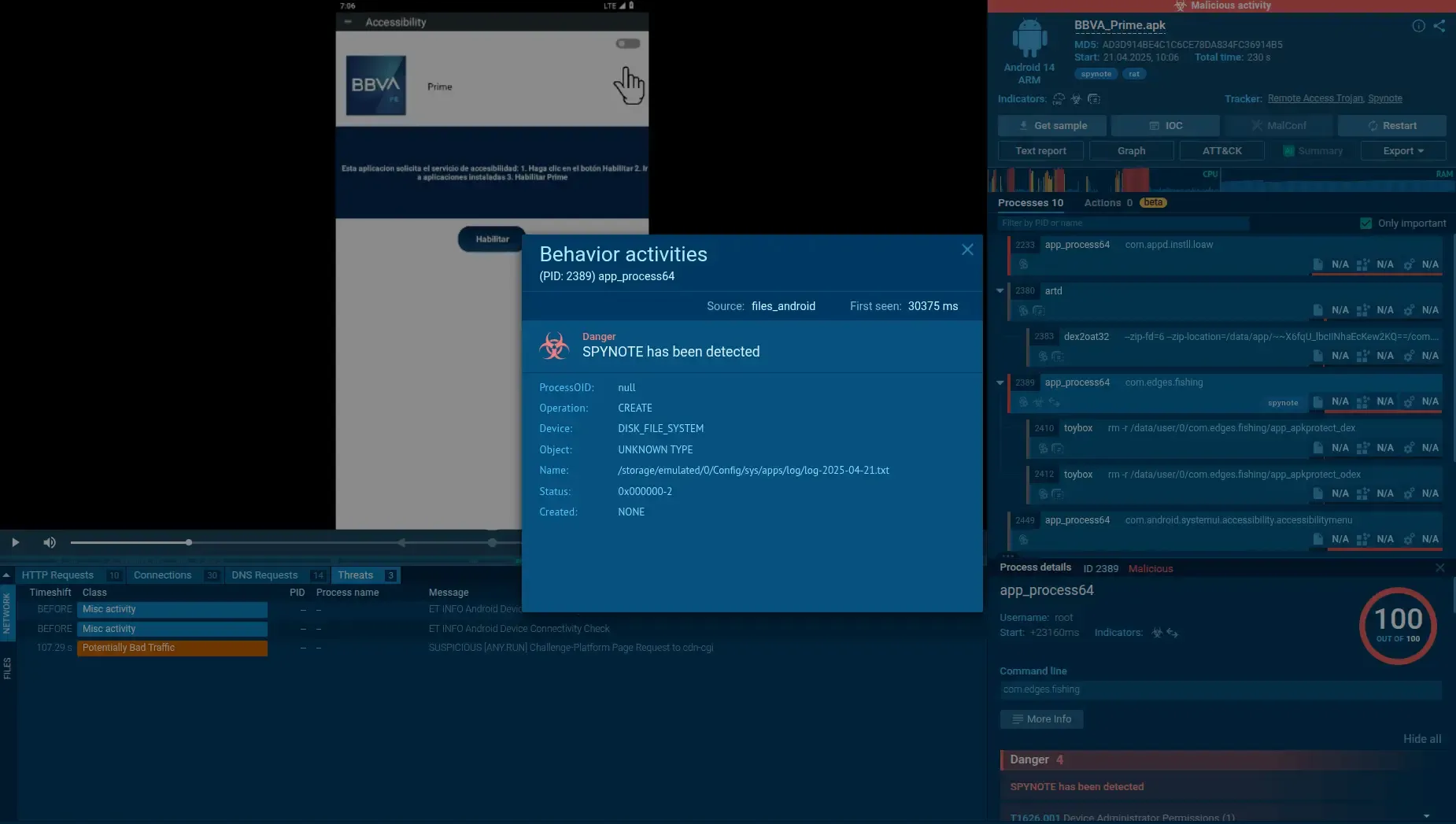Close the Process details panel
This screenshot has height=824, width=1456.
pyautogui.click(x=1439, y=567)
